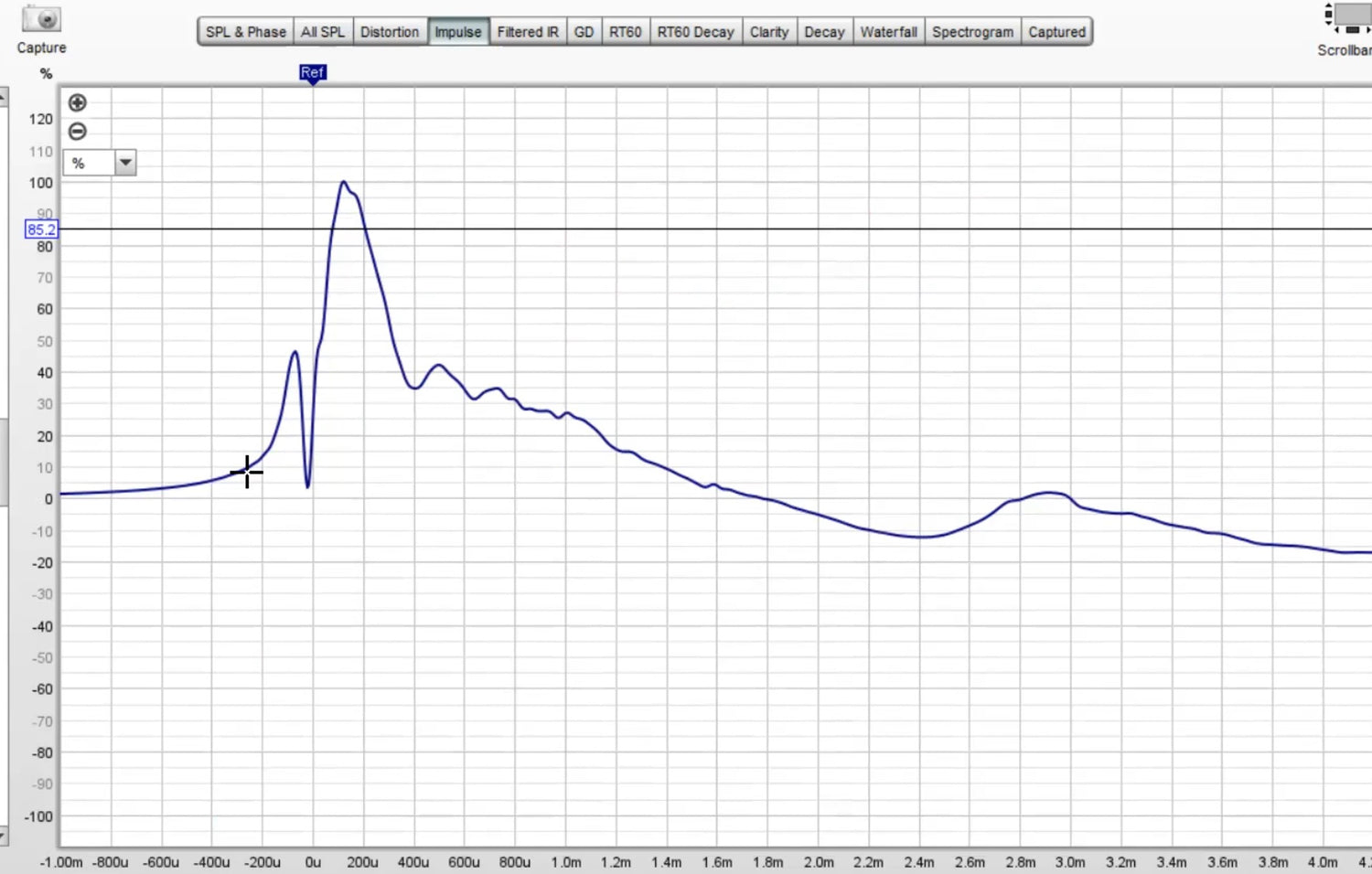Open the Decay tab

pyautogui.click(x=824, y=32)
